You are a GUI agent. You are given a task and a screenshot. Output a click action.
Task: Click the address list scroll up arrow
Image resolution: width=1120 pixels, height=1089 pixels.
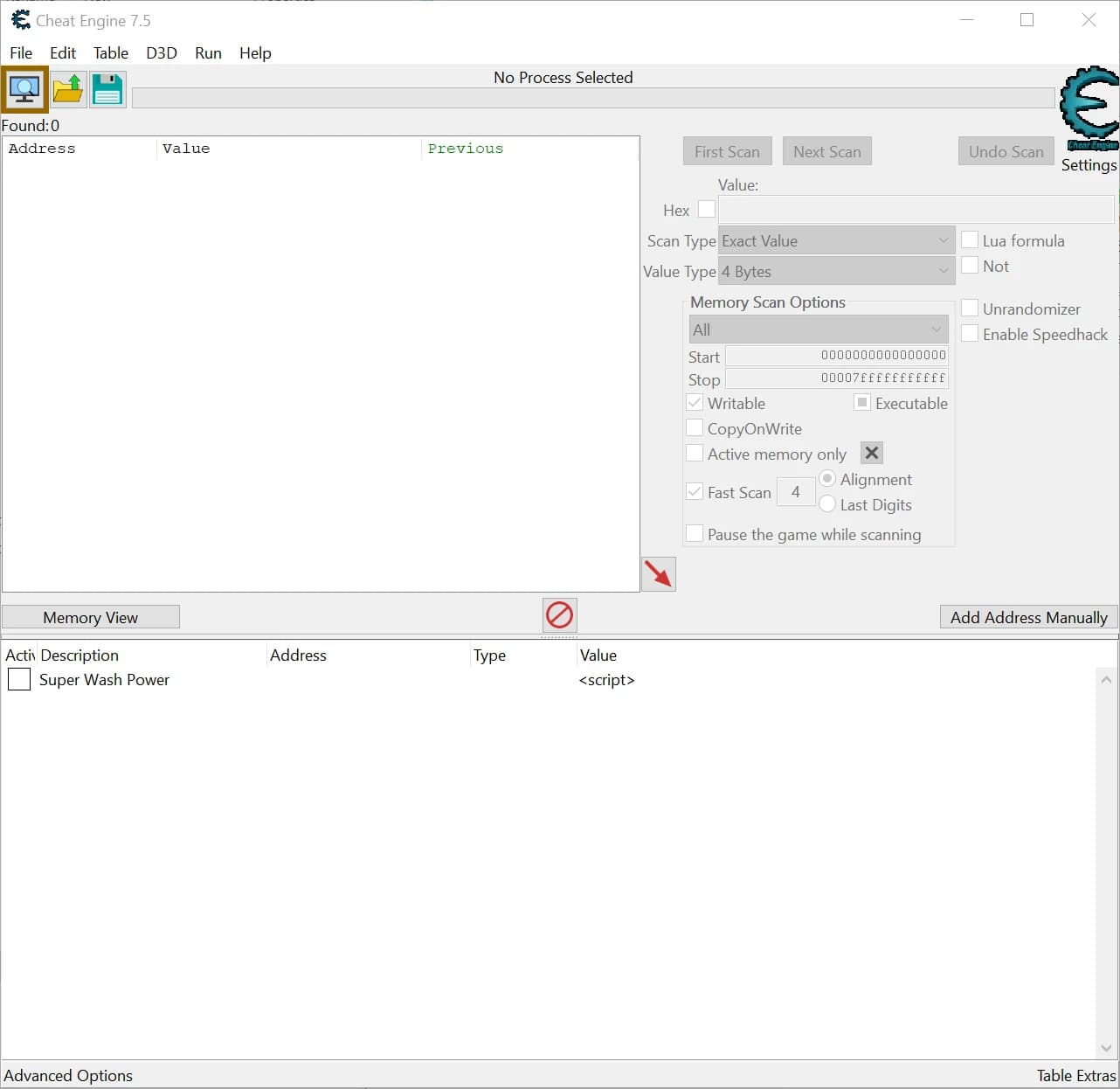pyautogui.click(x=1106, y=679)
